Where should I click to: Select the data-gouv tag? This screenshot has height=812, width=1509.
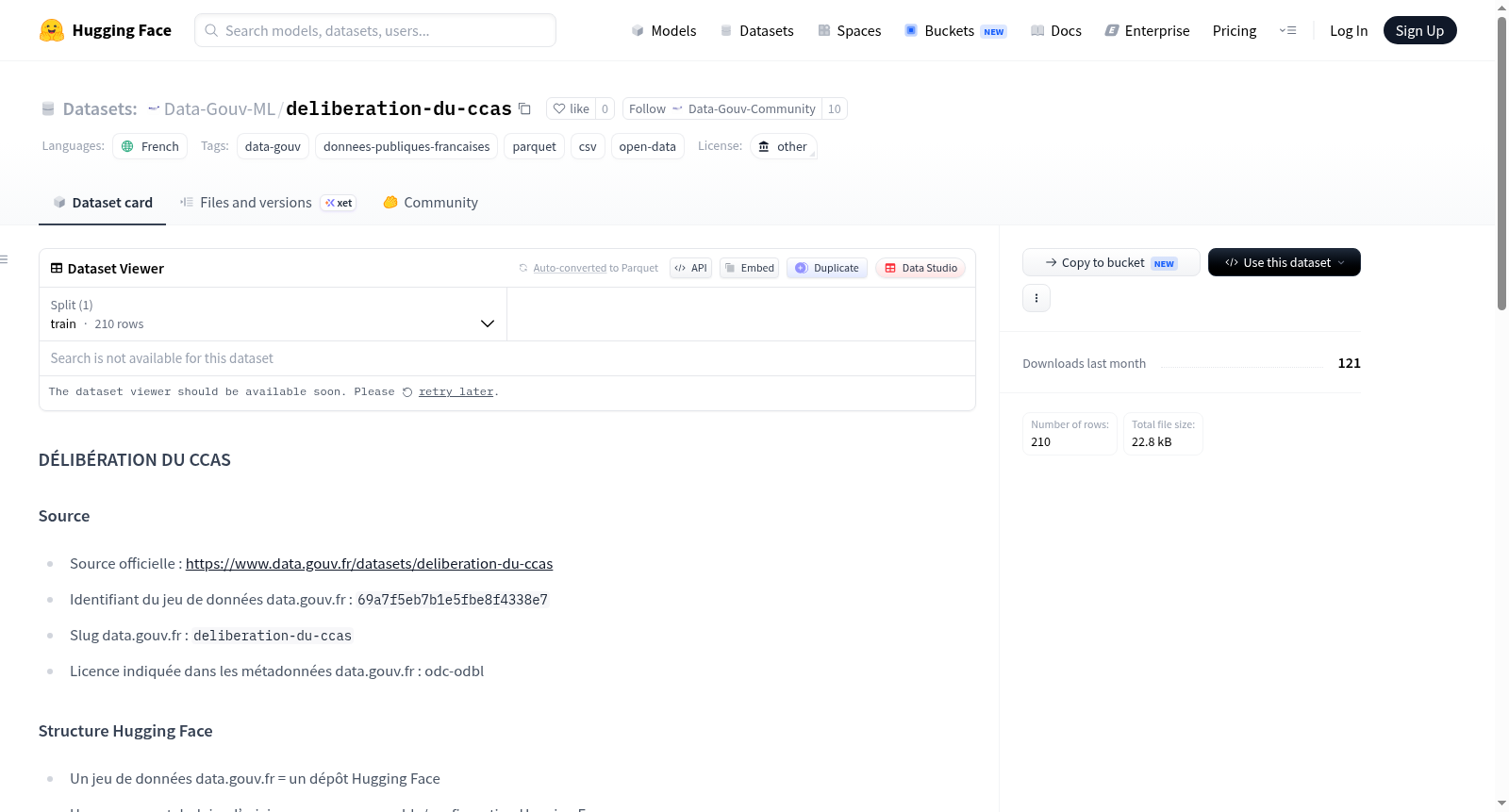273,146
